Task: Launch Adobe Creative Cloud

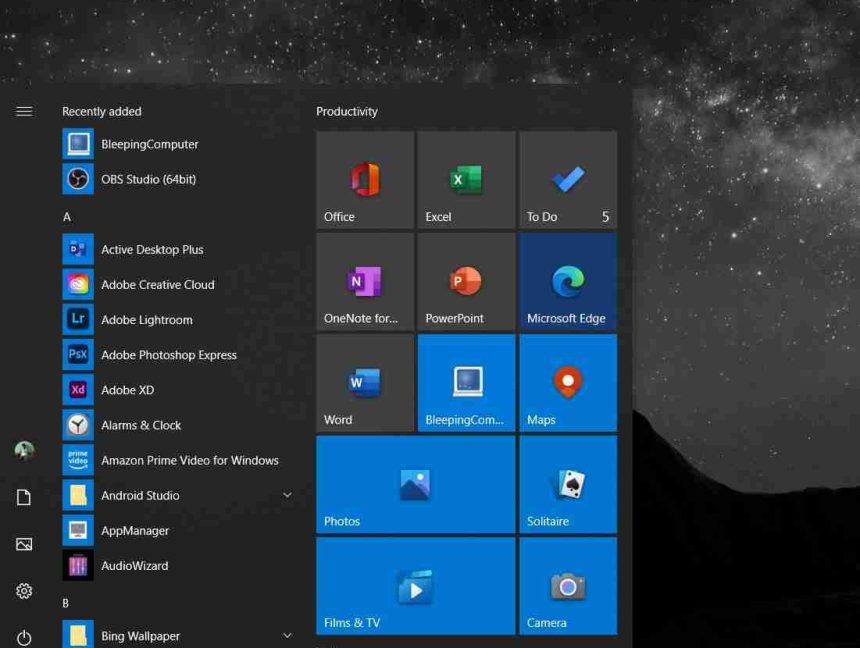Action: tap(178, 284)
